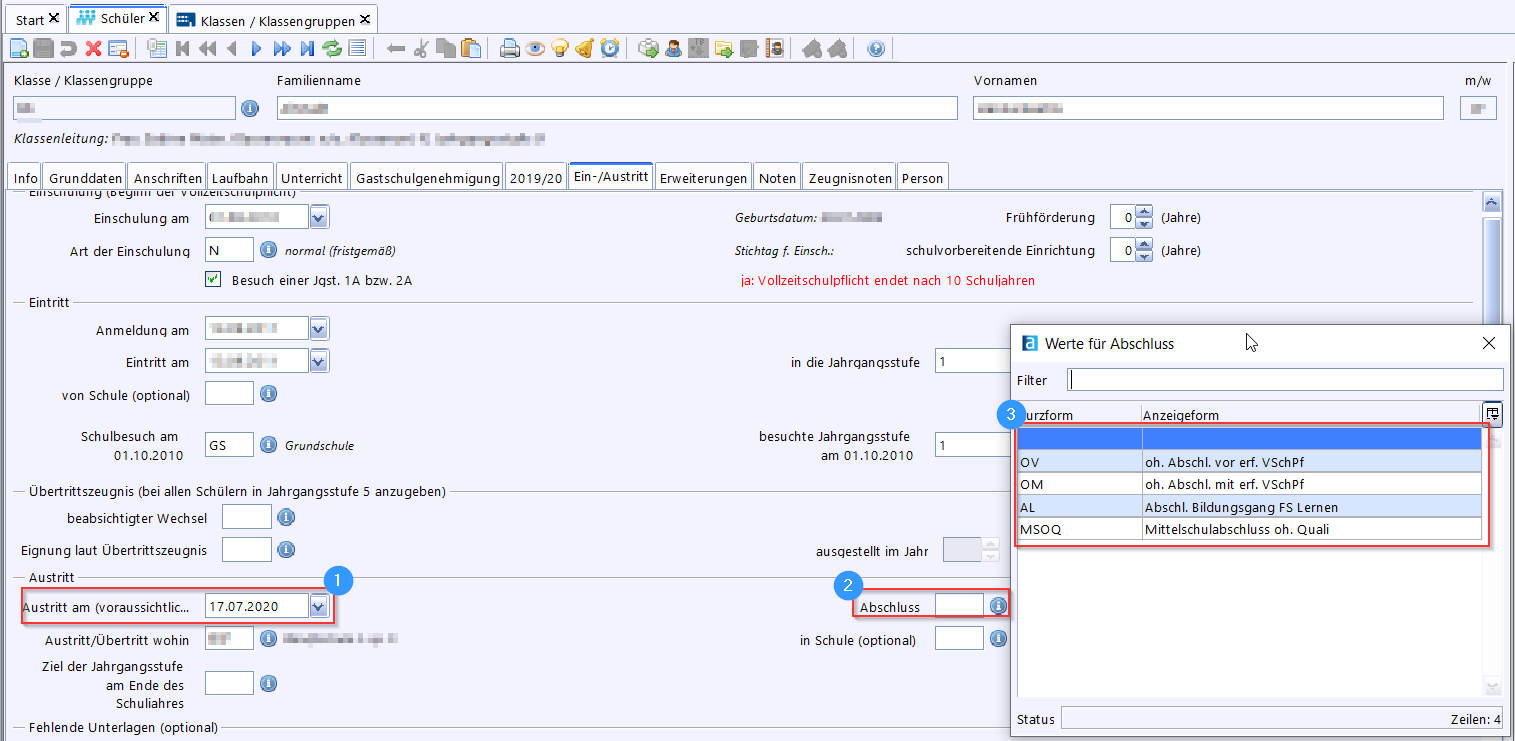Open the Austritt am date dropdown
The width and height of the screenshot is (1515, 741).
click(319, 605)
